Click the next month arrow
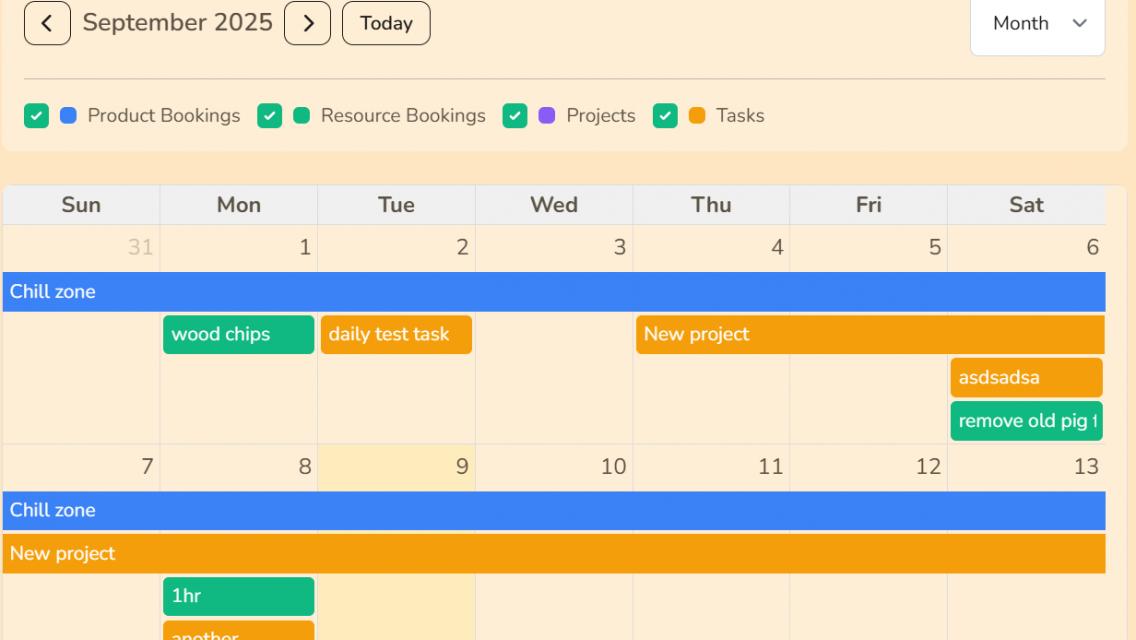Image resolution: width=1136 pixels, height=640 pixels. (307, 22)
